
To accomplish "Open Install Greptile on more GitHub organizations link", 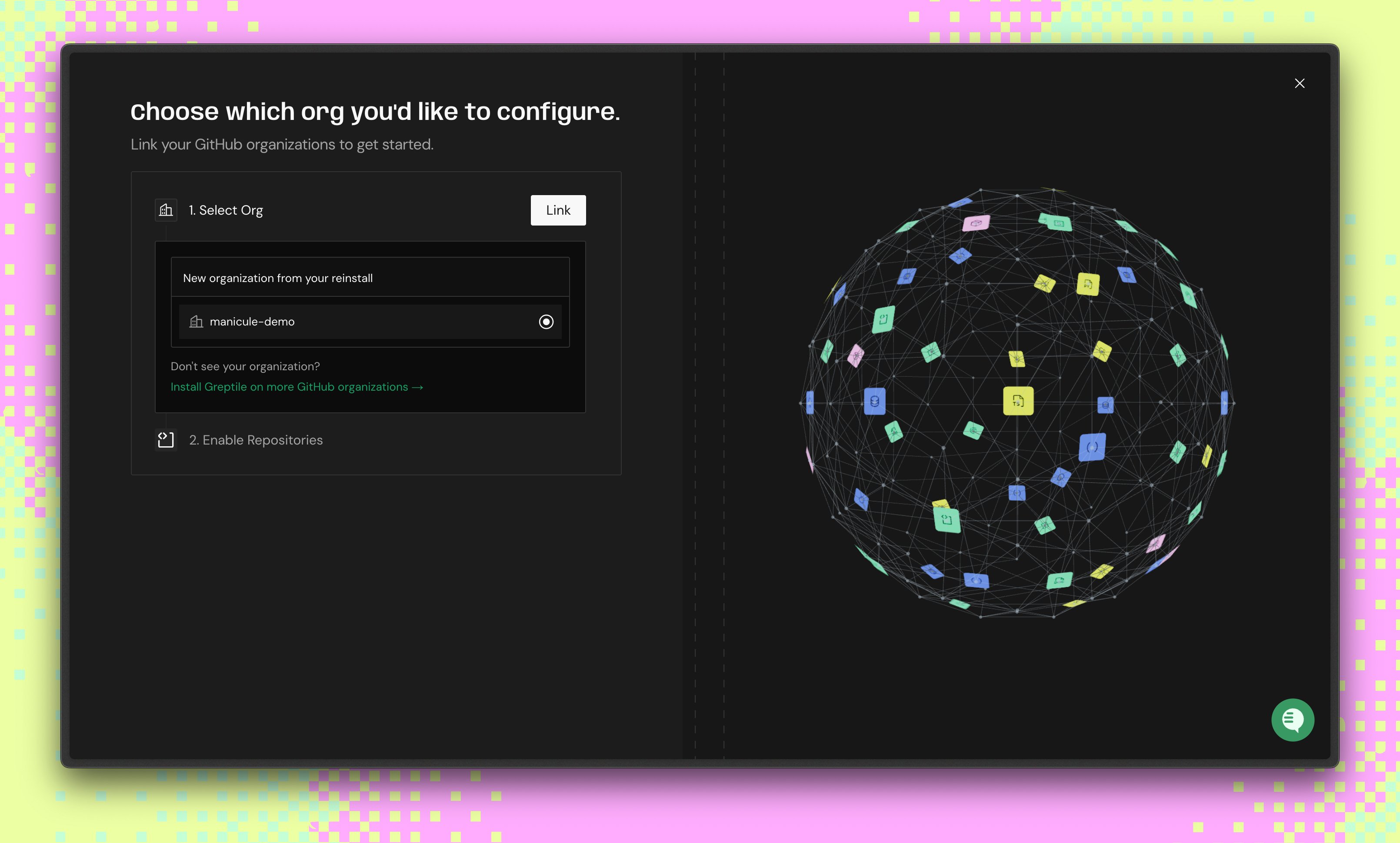I will pos(297,387).
